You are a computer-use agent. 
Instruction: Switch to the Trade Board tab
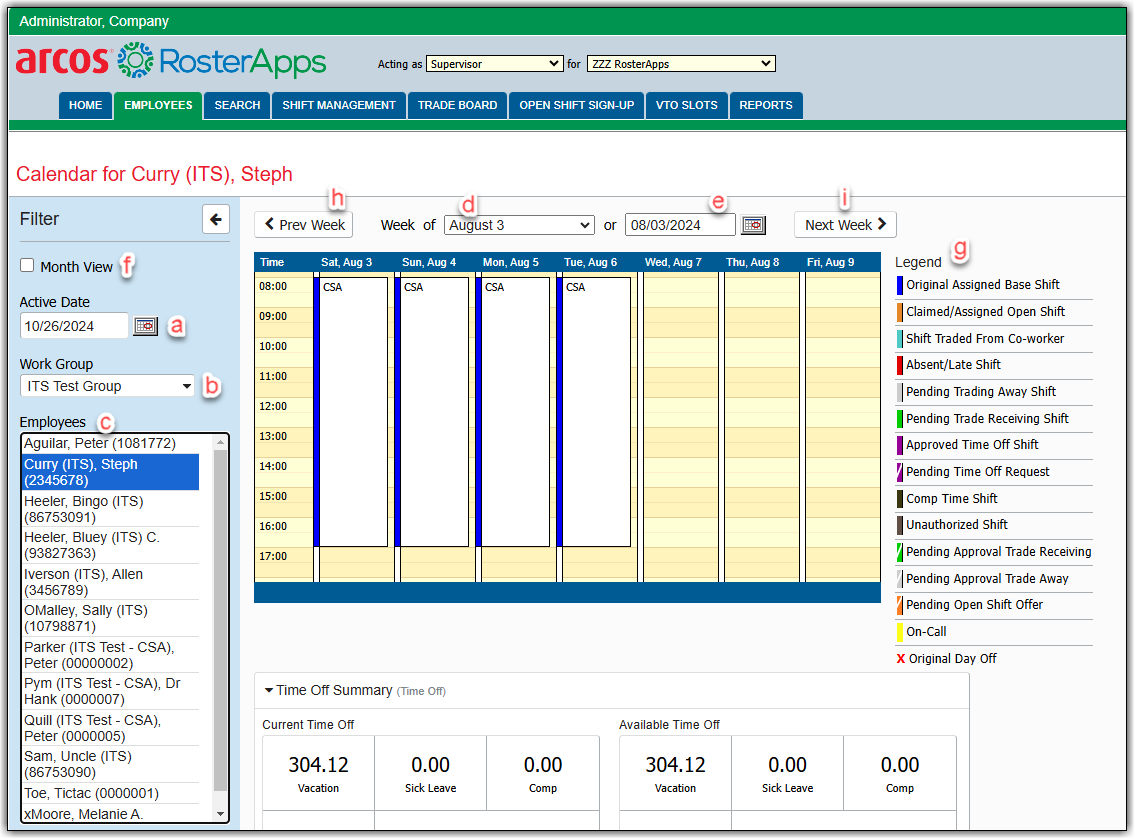coord(457,105)
